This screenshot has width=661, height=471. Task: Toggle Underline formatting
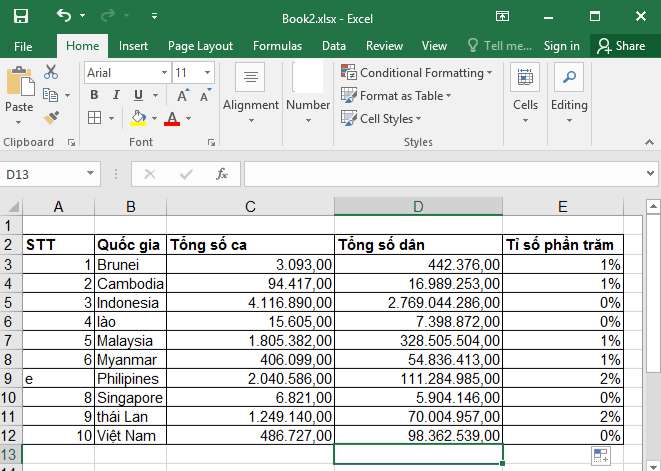[x=137, y=95]
